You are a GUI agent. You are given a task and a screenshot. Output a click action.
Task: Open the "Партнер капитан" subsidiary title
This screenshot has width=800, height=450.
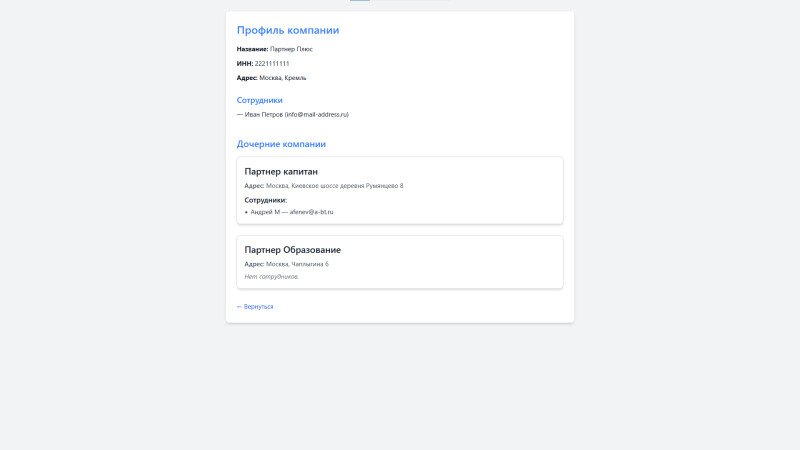tap(281, 171)
